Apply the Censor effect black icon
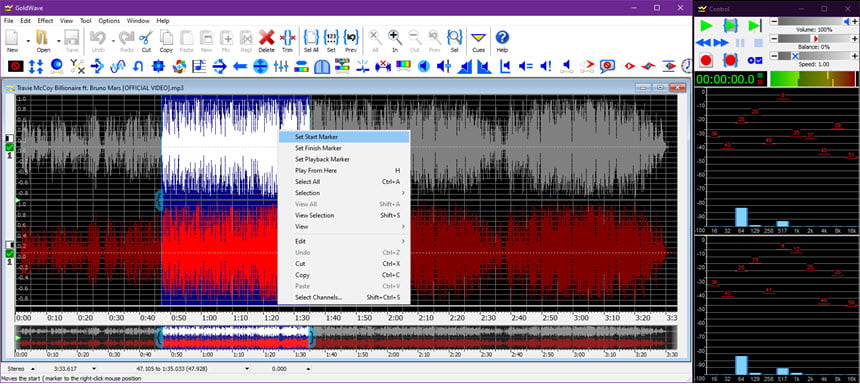The height and width of the screenshot is (384, 860). pos(15,66)
